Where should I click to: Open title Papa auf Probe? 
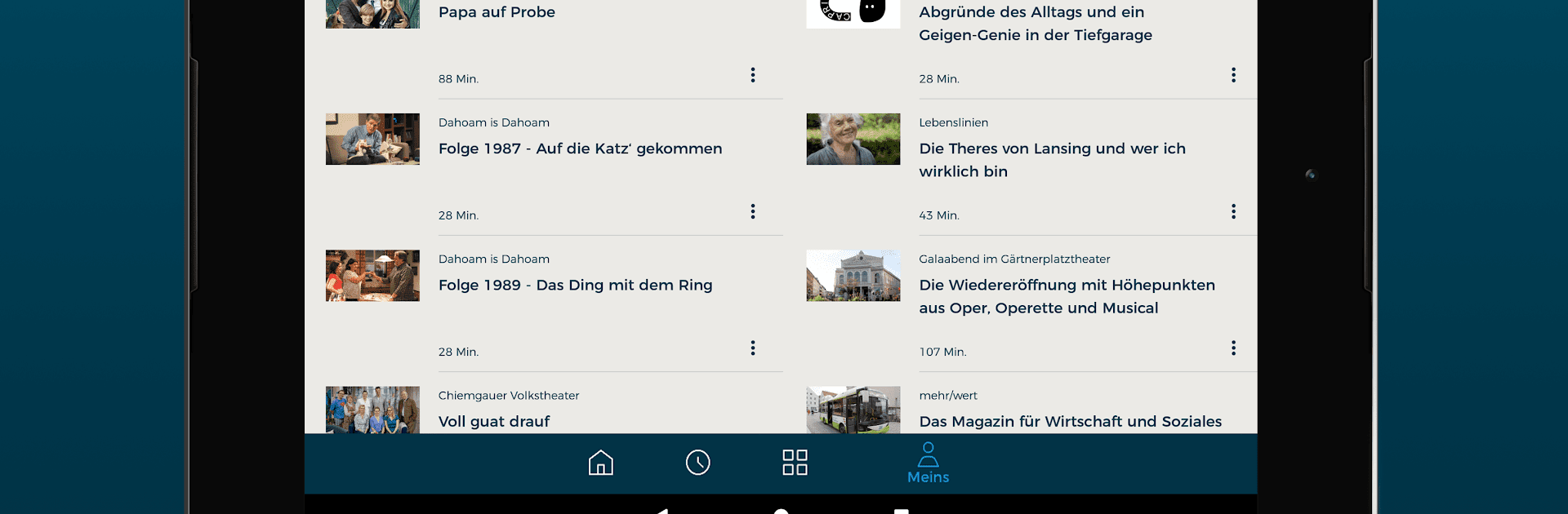point(497,12)
